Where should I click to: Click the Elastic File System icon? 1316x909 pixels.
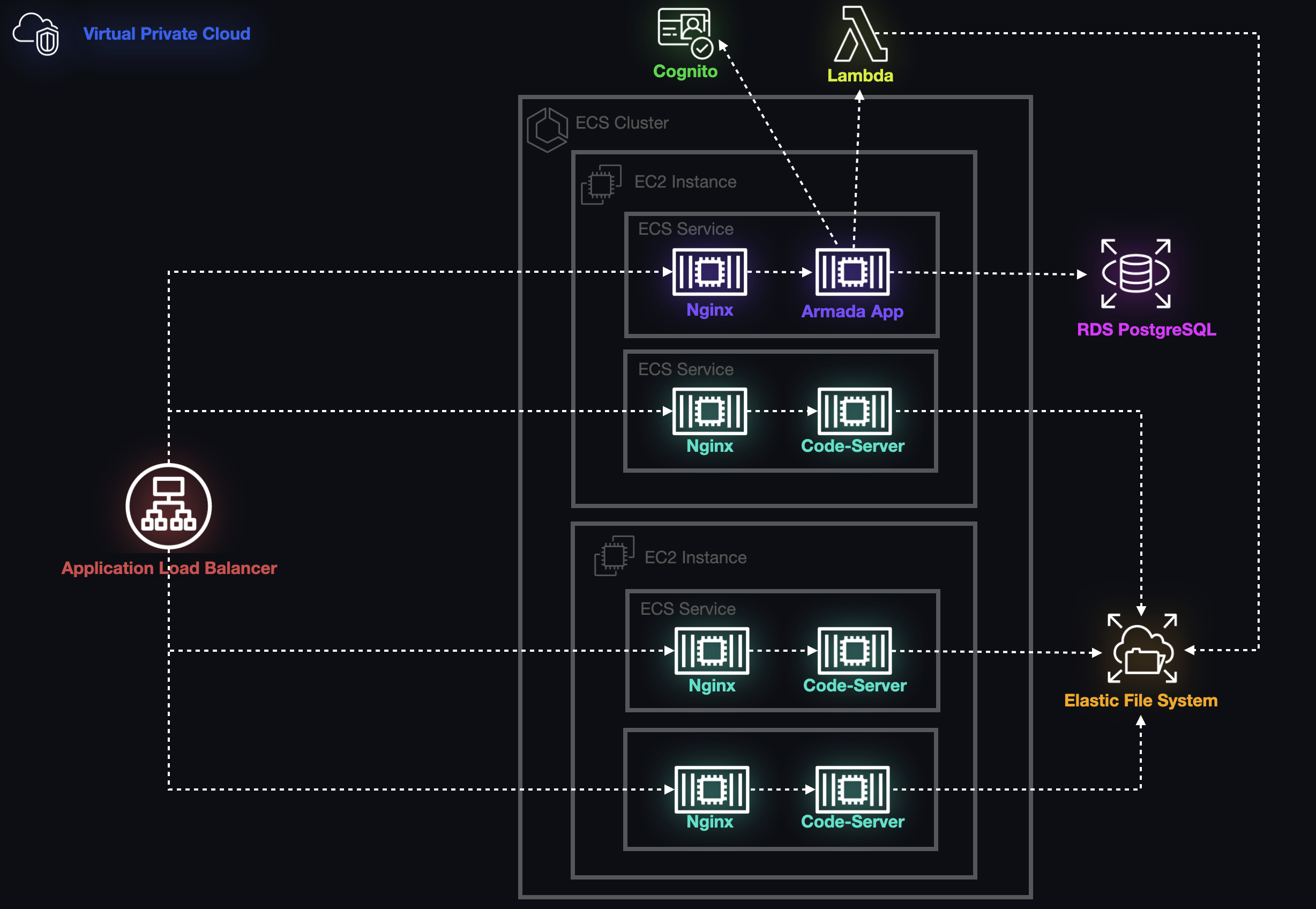(1142, 648)
